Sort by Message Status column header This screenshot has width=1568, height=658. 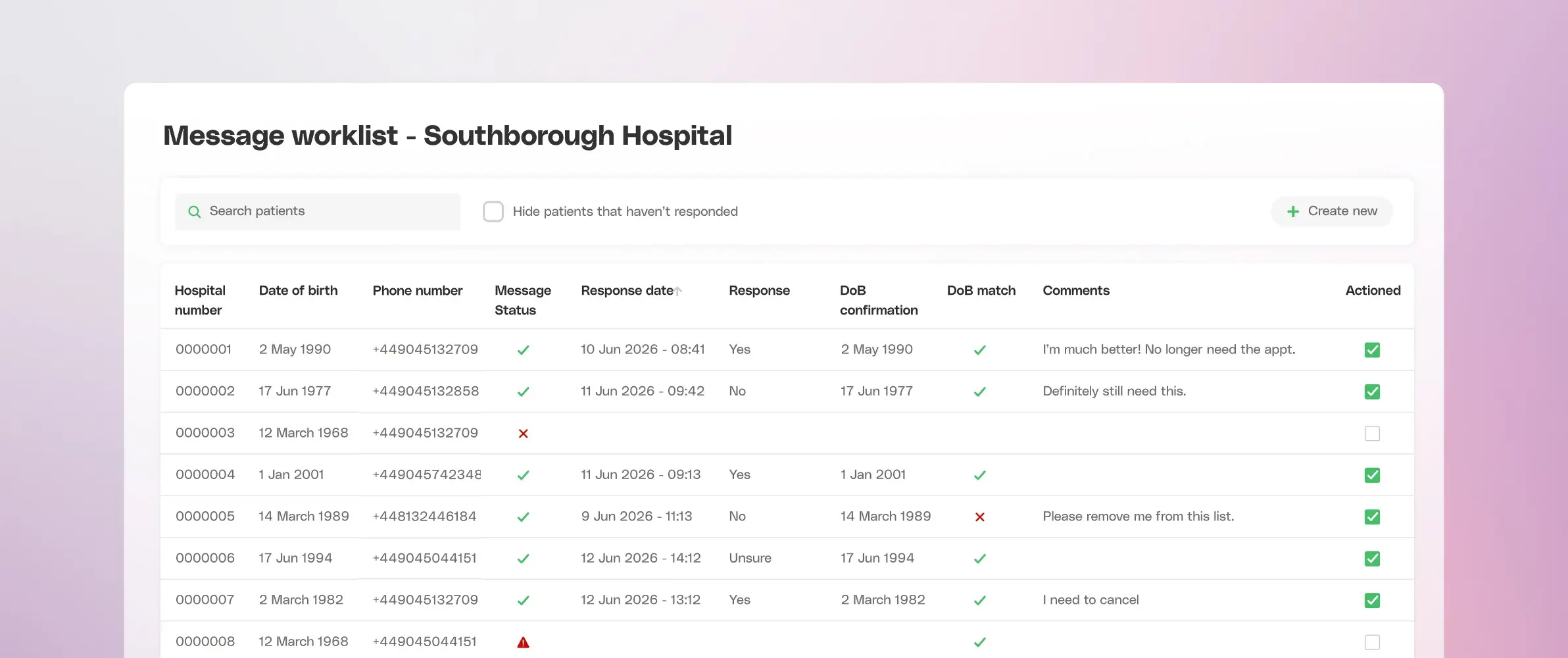click(523, 300)
